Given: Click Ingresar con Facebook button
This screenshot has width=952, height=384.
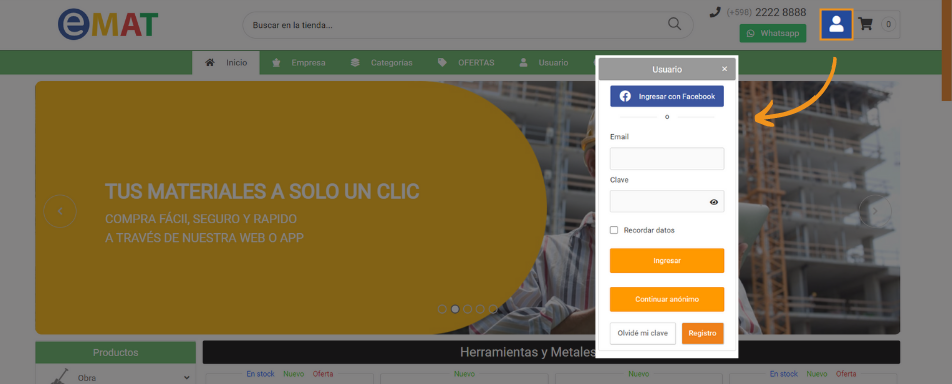Looking at the screenshot, I should click(x=667, y=97).
